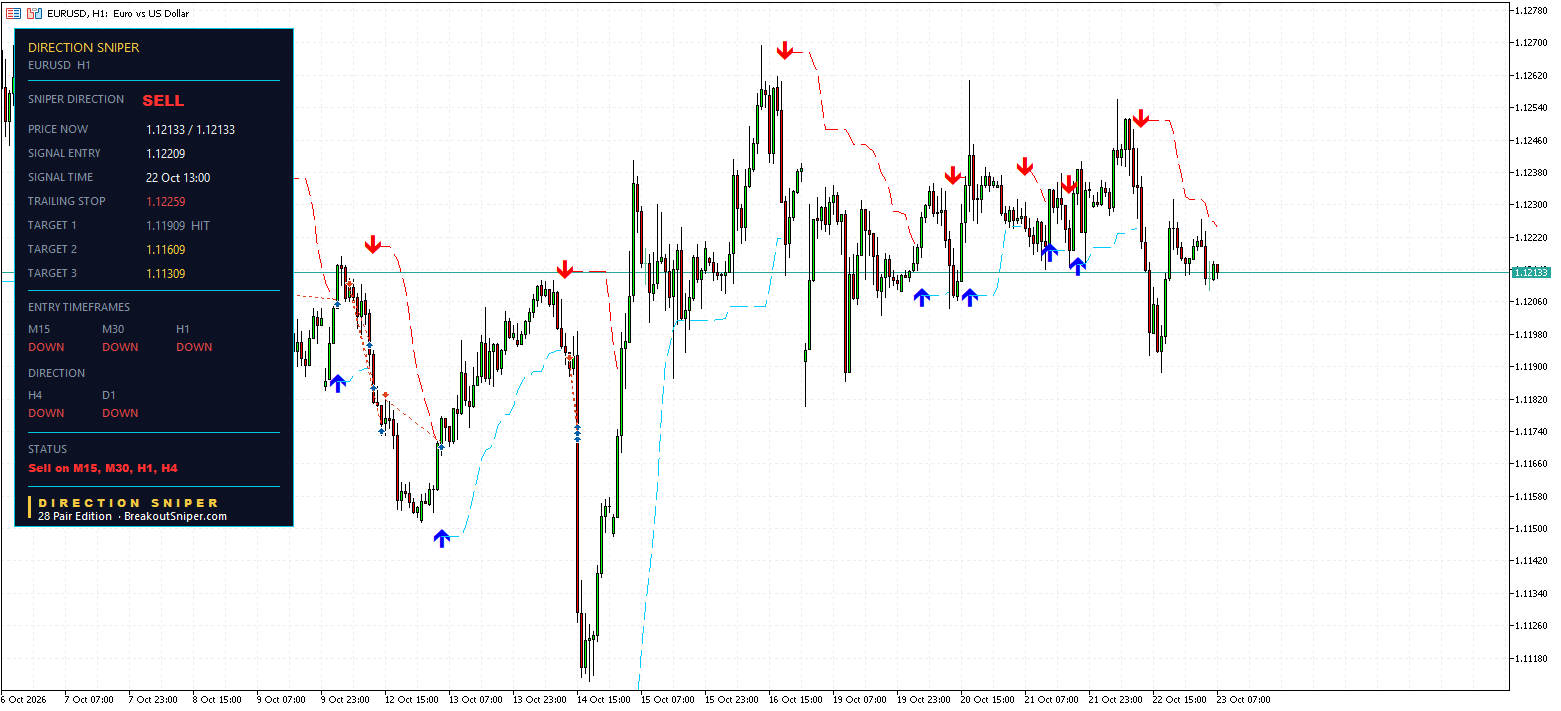This screenshot has width=1561, height=711.
Task: Click the 16 Oct 15:00 time axis label
Action: pyautogui.click(x=796, y=700)
